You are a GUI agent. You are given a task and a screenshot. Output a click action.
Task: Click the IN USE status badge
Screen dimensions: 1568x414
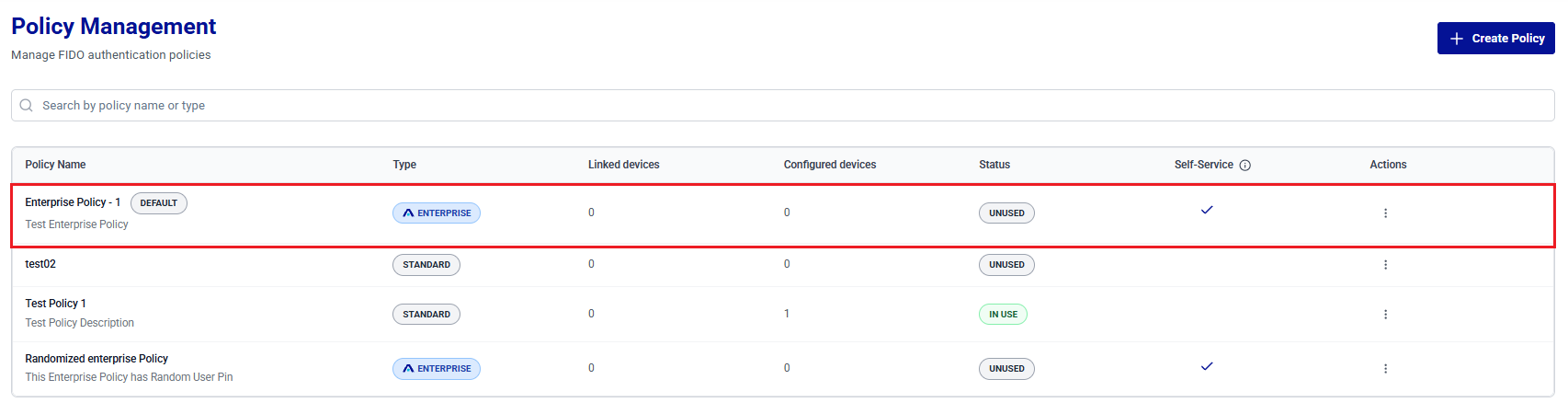pos(1003,315)
